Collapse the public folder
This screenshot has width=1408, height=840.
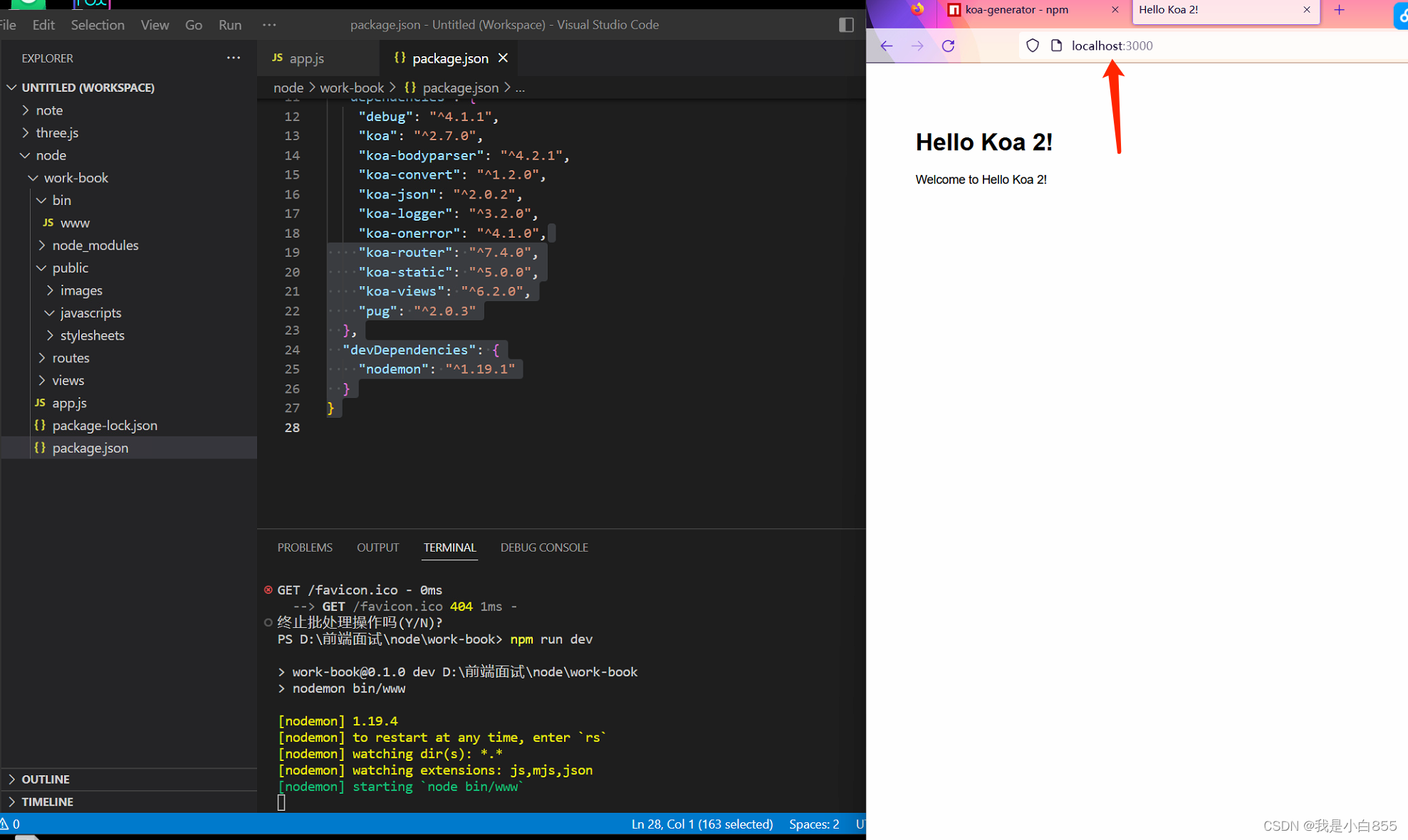click(x=70, y=268)
